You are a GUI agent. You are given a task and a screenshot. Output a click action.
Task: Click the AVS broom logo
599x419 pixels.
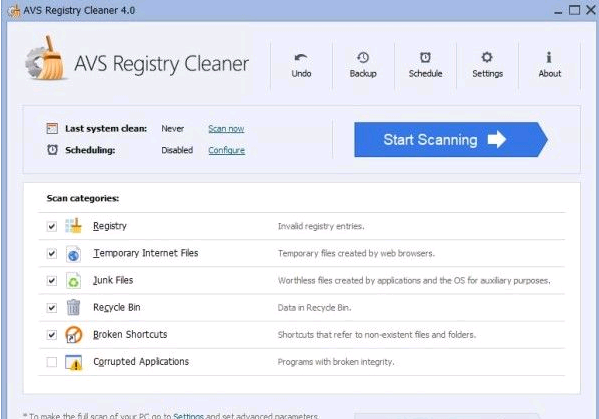46,58
